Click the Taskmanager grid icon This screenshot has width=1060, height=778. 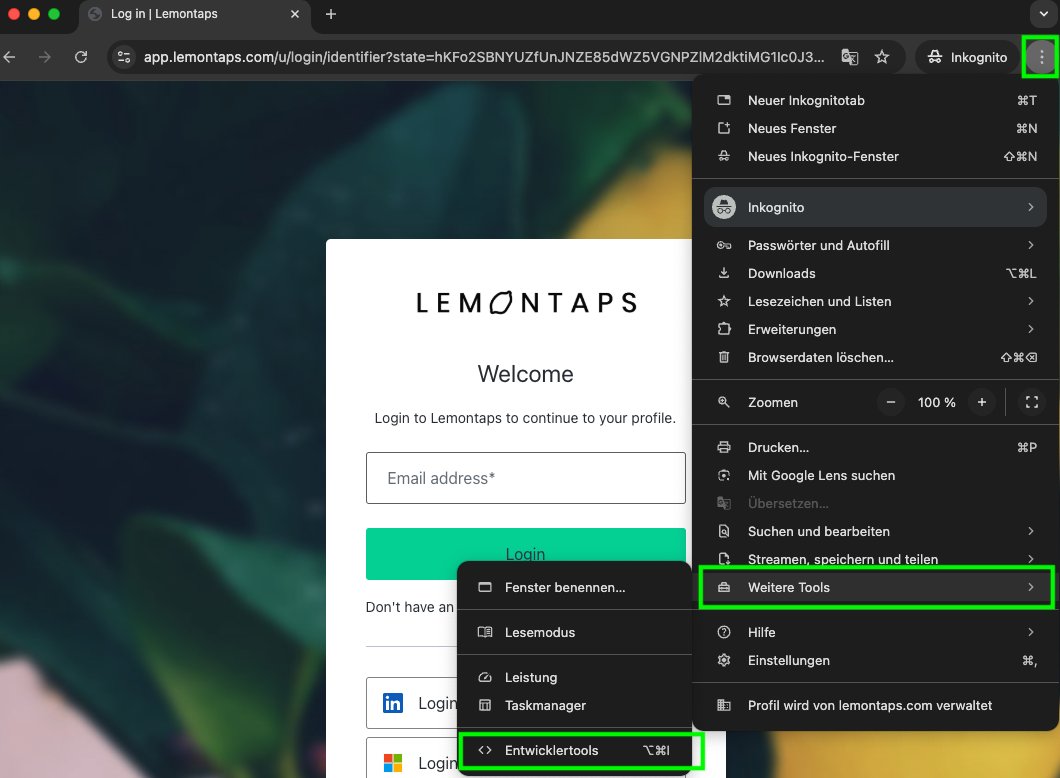(485, 705)
